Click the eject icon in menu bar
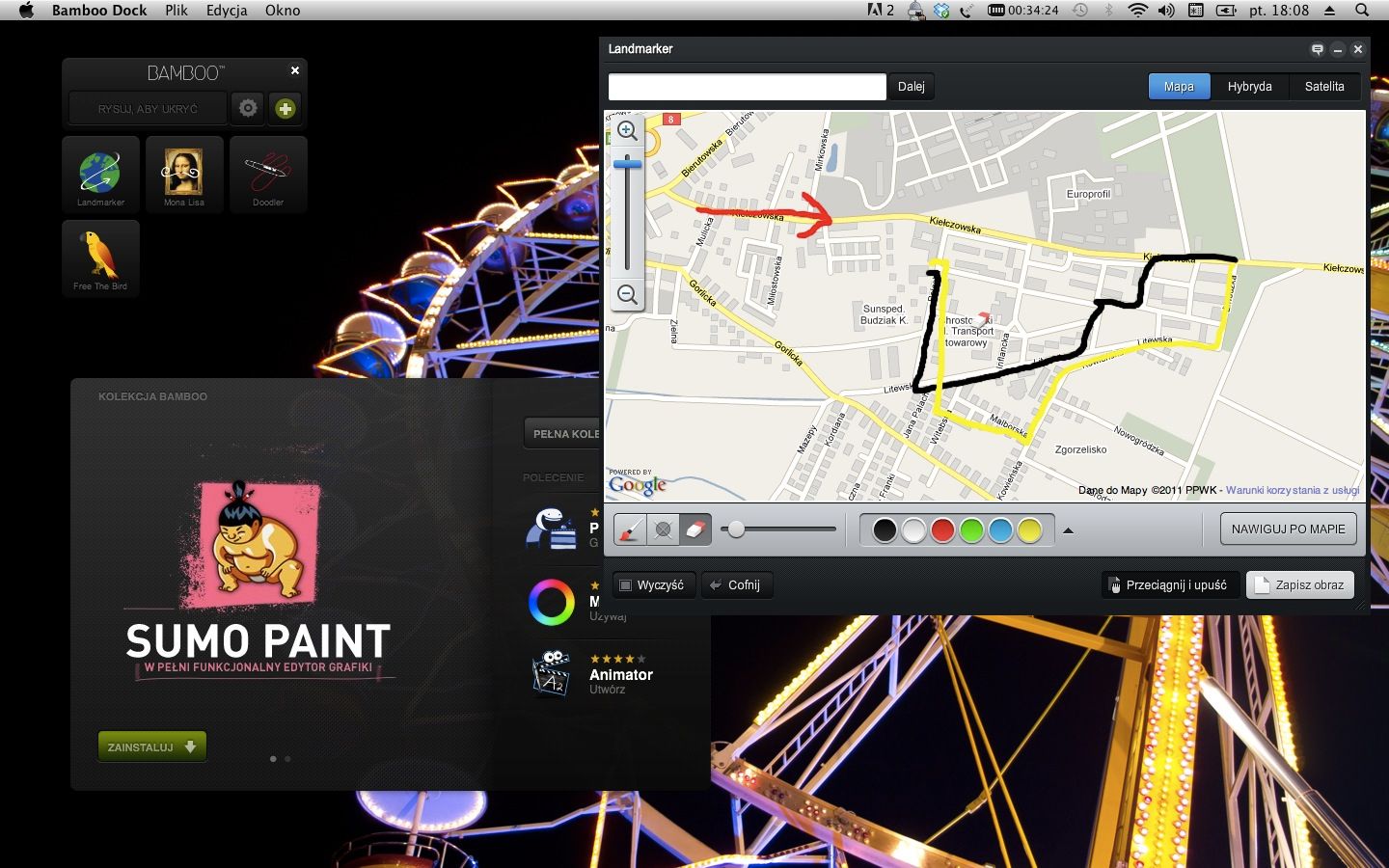1389x868 pixels. click(1329, 11)
